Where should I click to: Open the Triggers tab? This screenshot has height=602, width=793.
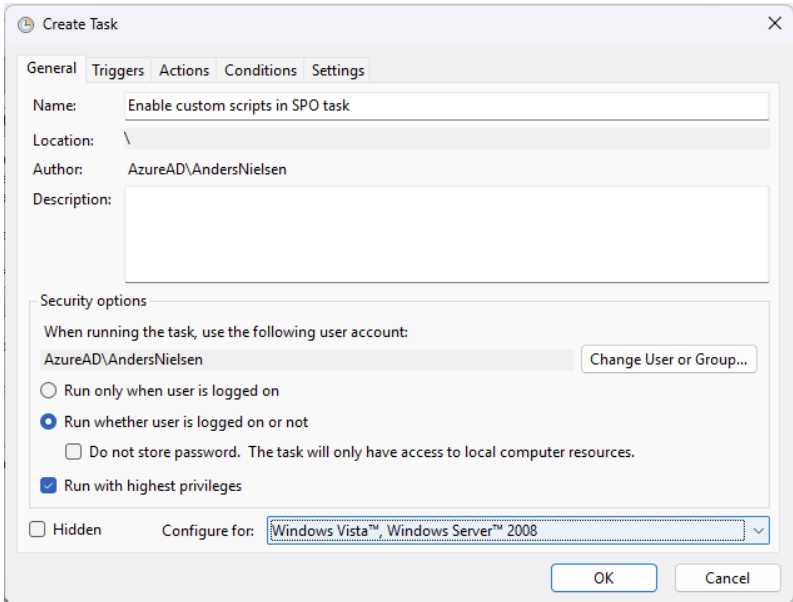118,70
